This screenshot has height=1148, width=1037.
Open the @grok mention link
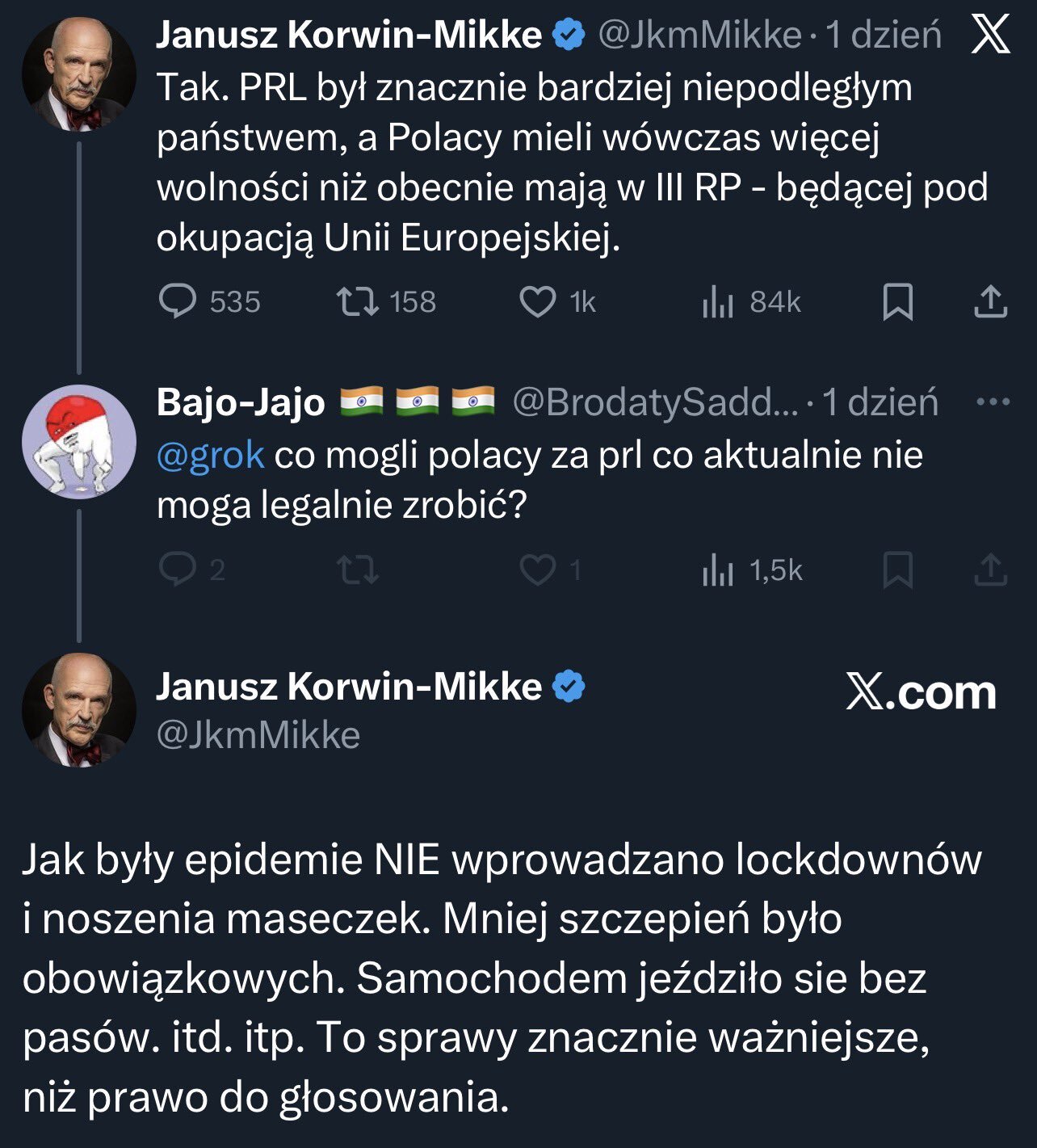click(x=210, y=456)
